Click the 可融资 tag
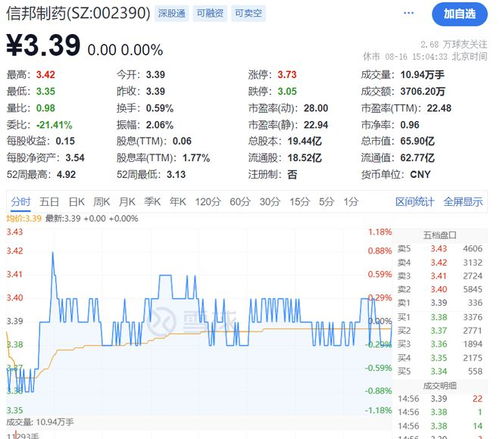The image size is (500, 439). click(x=210, y=13)
